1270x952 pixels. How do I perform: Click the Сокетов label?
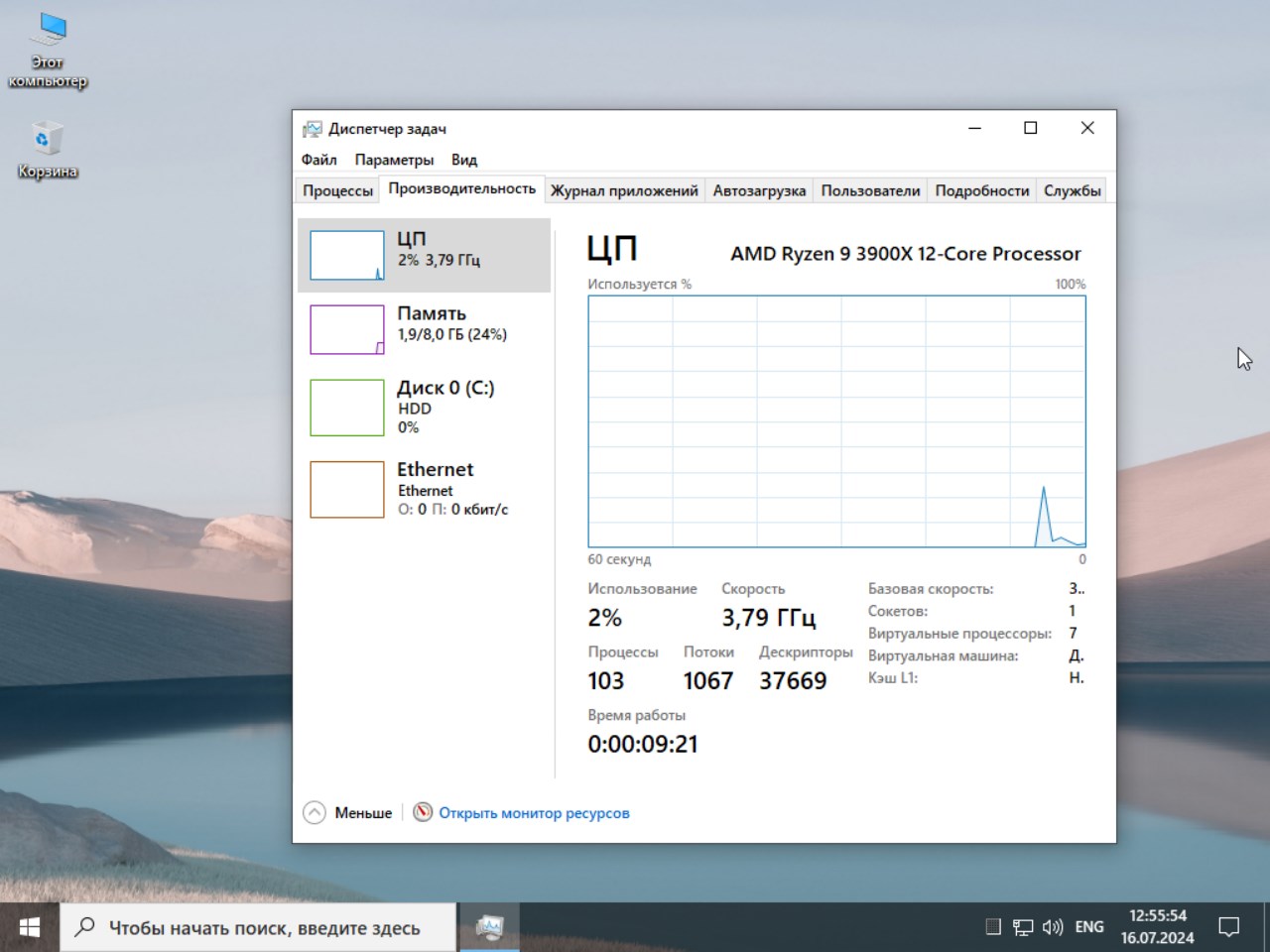(x=898, y=611)
